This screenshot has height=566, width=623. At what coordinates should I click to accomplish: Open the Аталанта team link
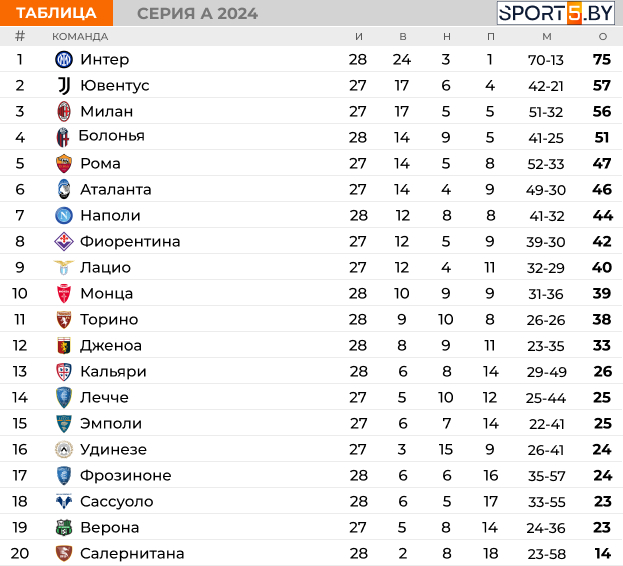[116, 190]
